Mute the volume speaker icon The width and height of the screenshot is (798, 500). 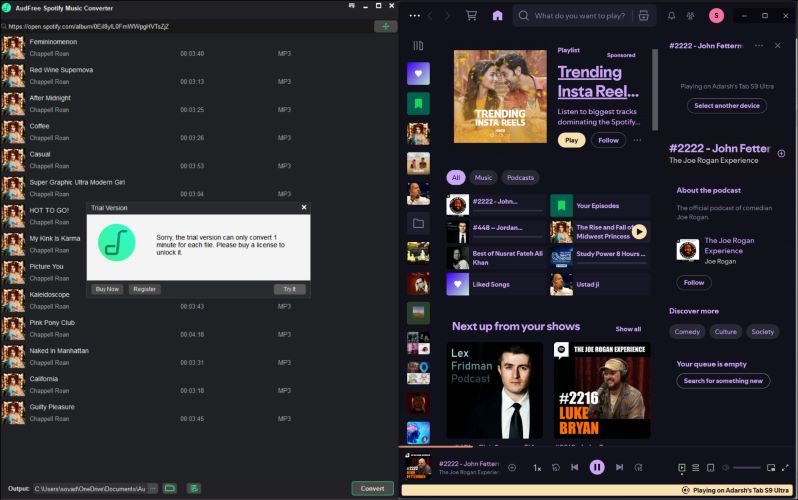[726, 467]
